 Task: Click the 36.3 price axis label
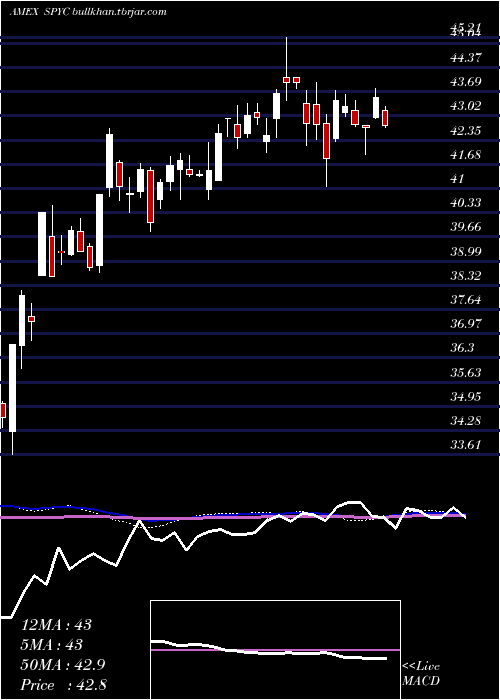point(462,348)
